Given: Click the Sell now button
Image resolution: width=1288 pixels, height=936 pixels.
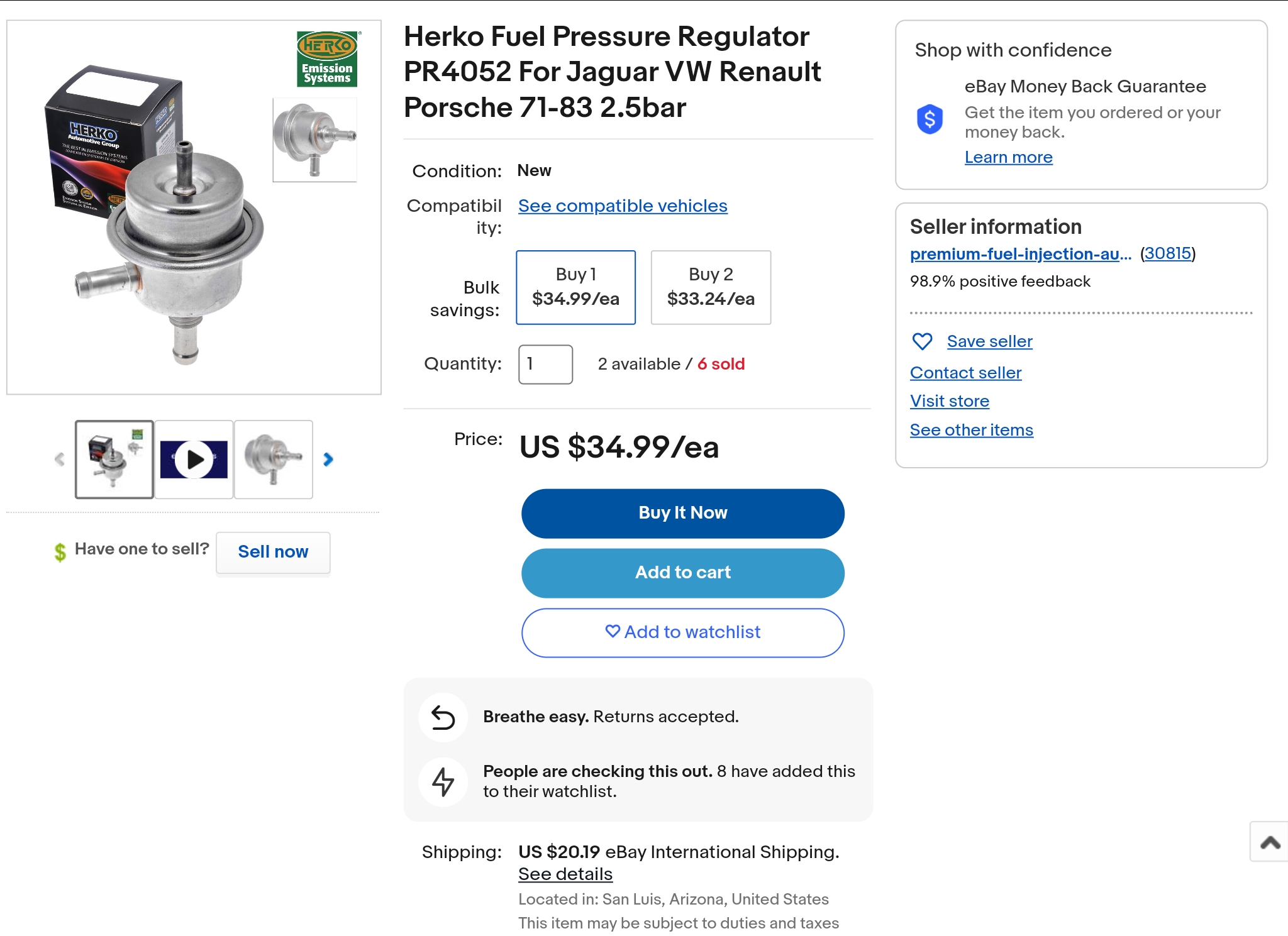Looking at the screenshot, I should pyautogui.click(x=273, y=552).
